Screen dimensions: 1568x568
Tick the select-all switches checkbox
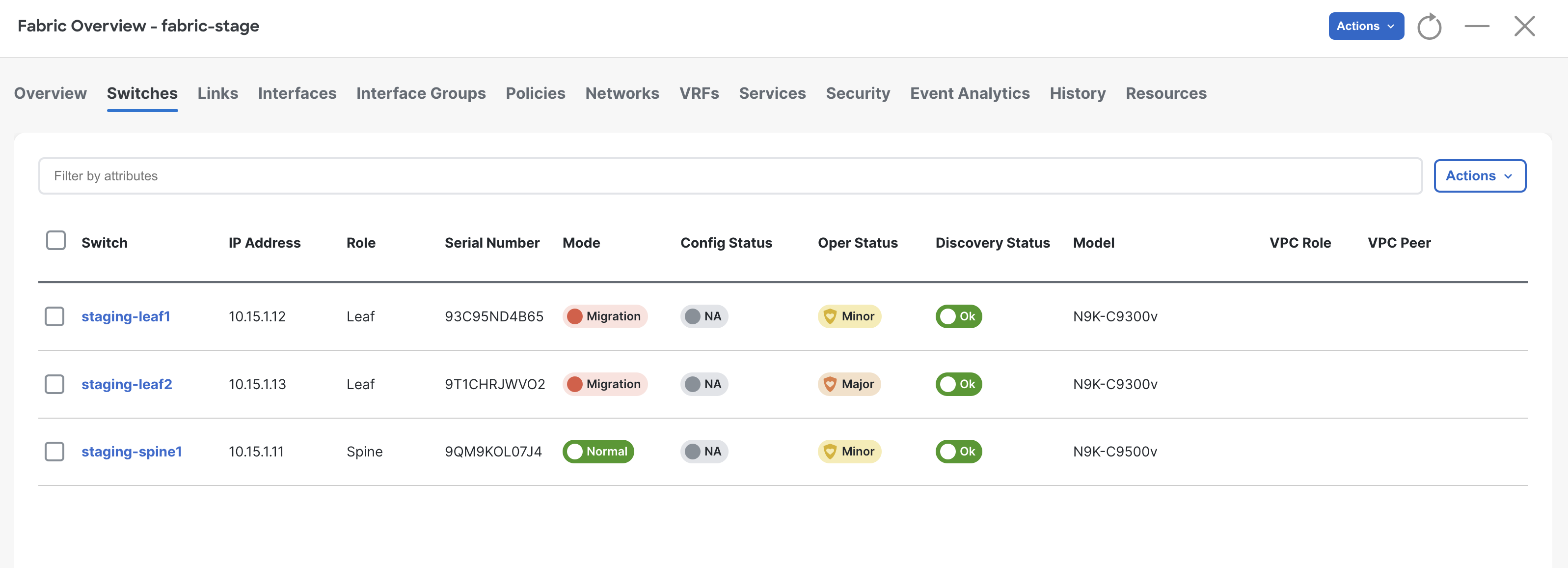[x=56, y=241]
